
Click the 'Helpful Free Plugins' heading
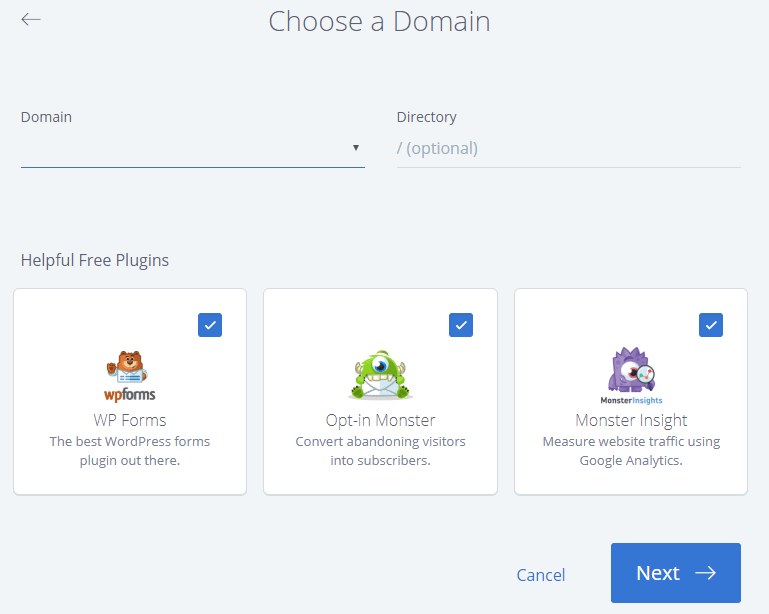click(x=95, y=260)
